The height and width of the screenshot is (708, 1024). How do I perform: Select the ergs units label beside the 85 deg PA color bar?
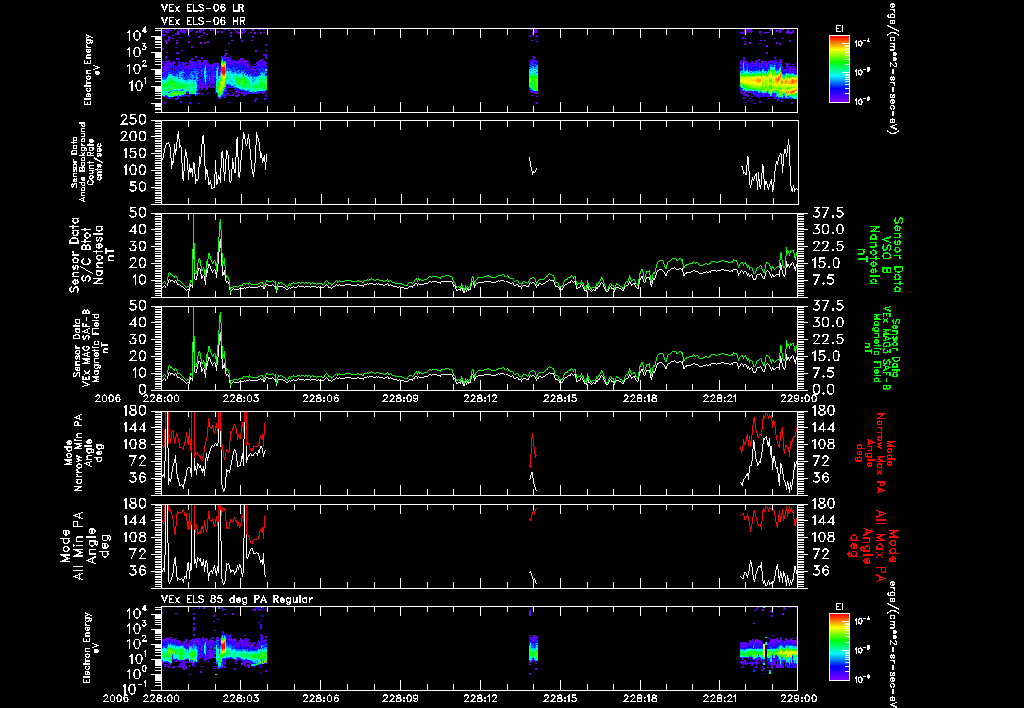pos(891,647)
